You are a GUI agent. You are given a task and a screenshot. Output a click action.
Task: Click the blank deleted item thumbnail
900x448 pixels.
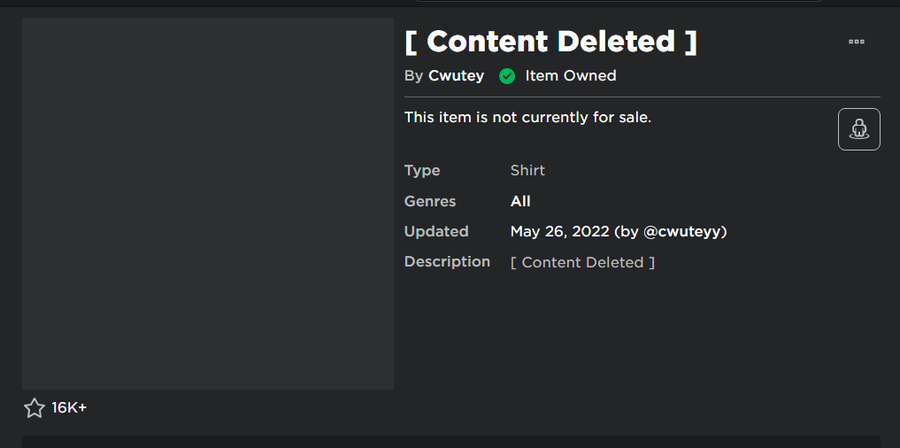coord(208,203)
